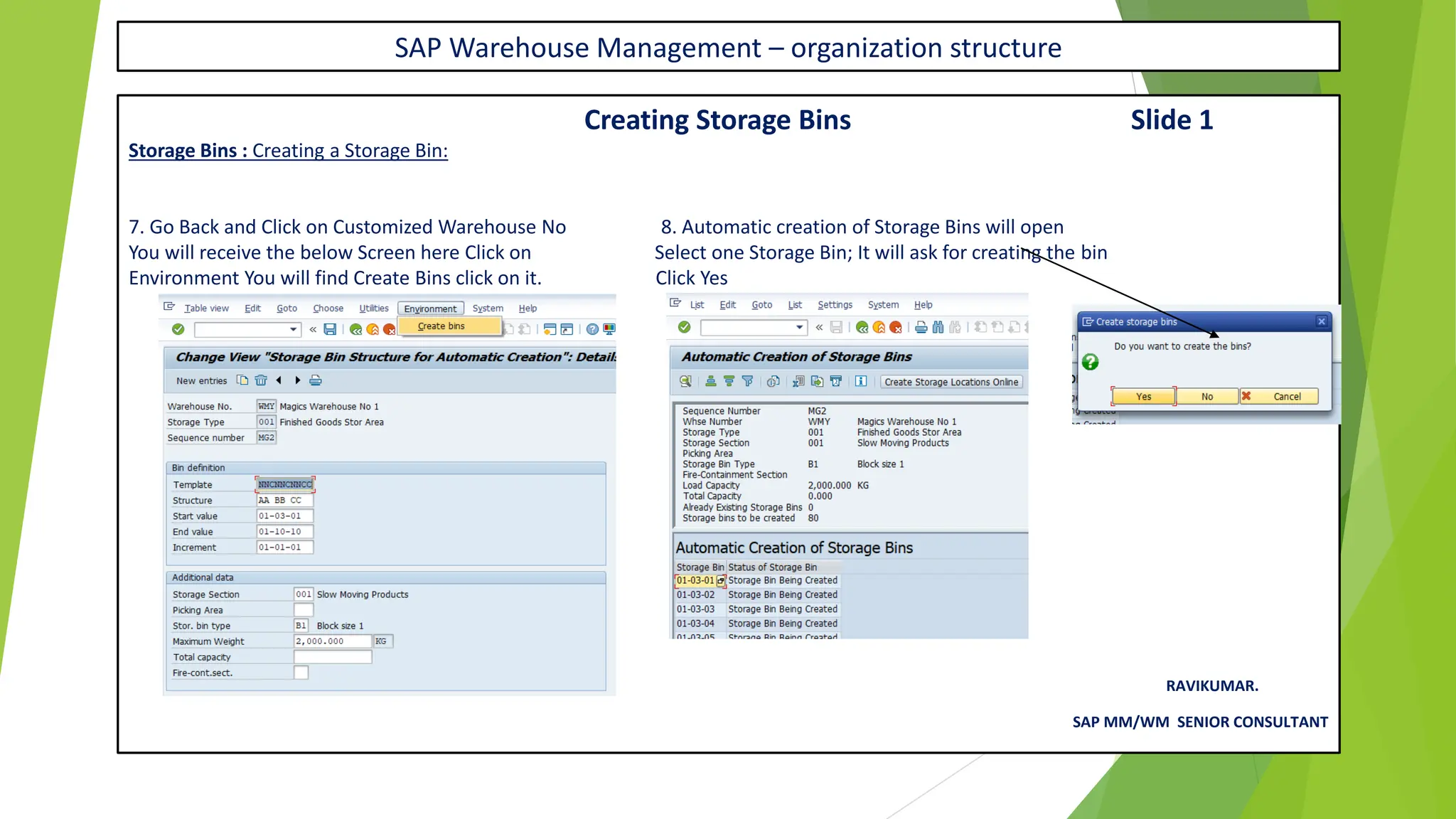Click Create Storage Locations Online button

pyautogui.click(x=951, y=382)
